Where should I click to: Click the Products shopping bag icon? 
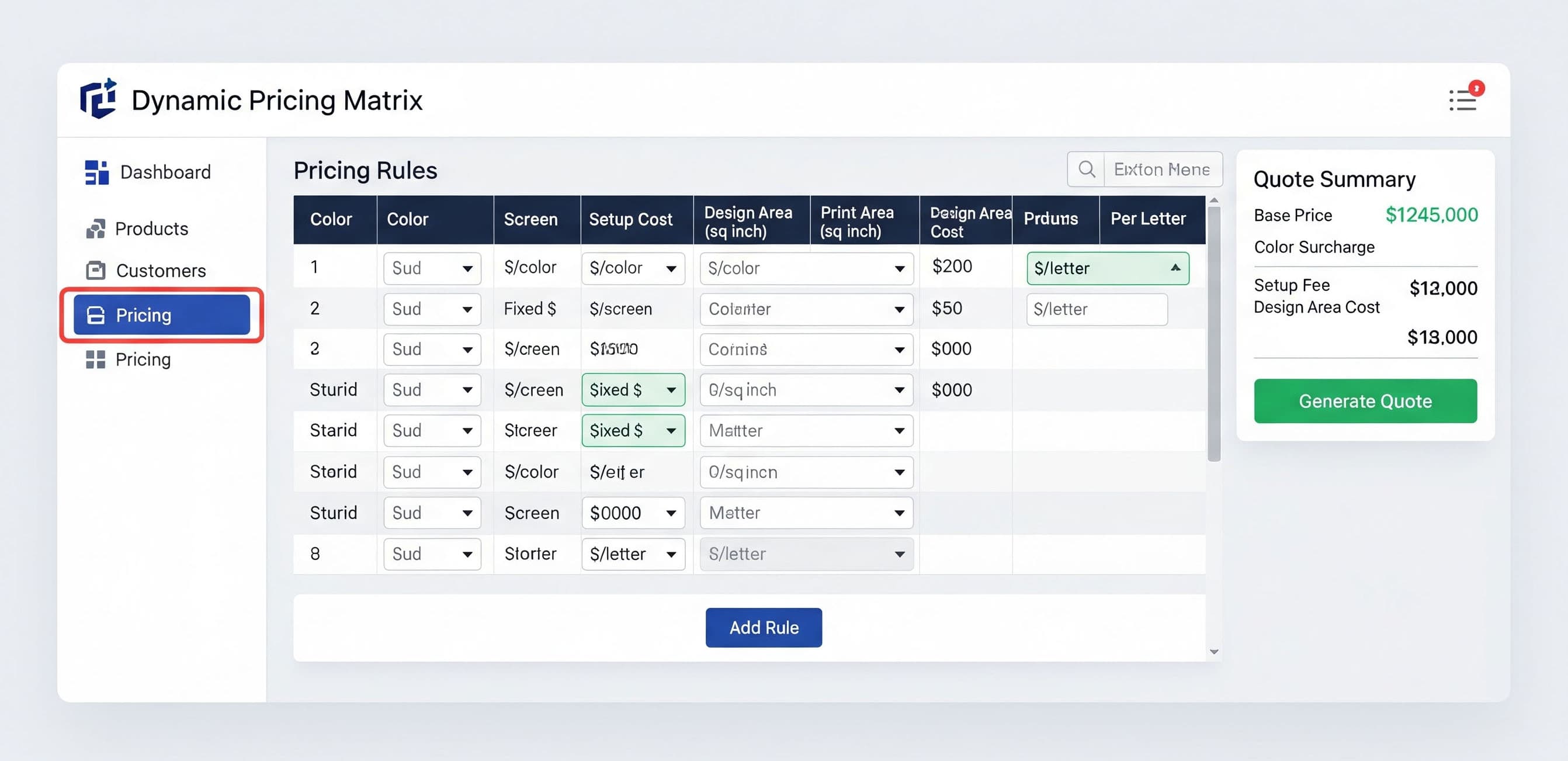[x=96, y=229]
